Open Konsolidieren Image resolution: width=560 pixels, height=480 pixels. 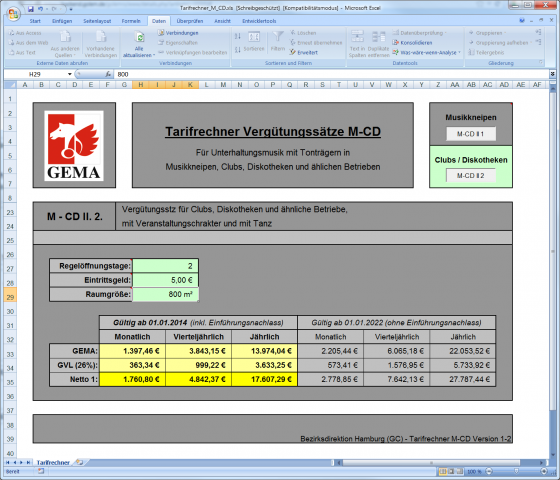(412, 42)
